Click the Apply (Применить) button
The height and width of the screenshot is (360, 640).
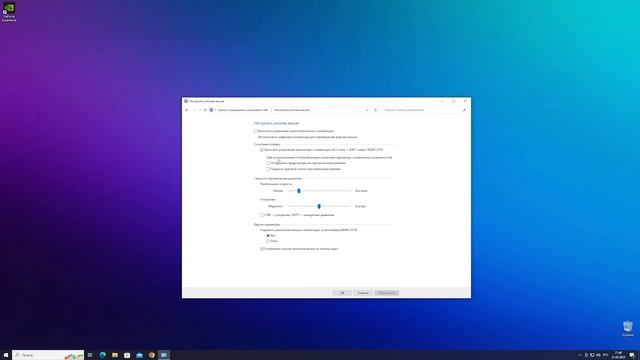(x=386, y=293)
